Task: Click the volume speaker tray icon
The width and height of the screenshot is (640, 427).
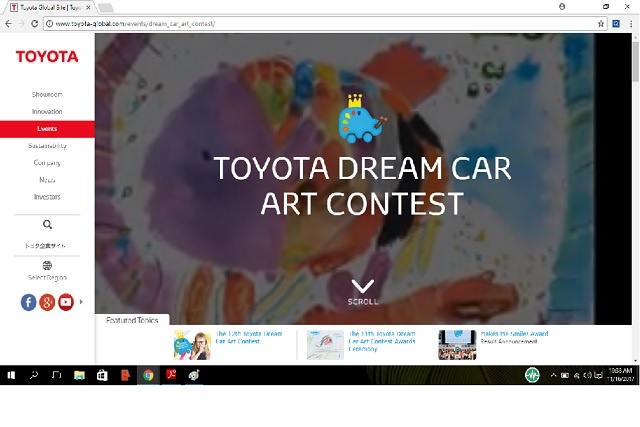Action: [587, 375]
